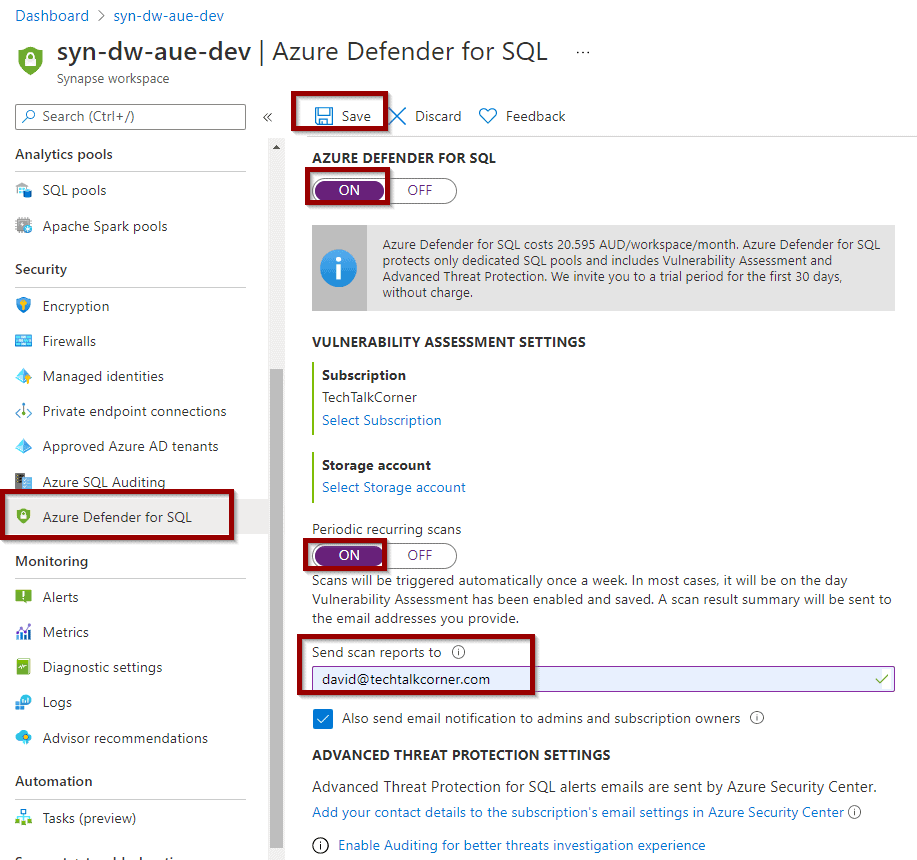
Task: Open Logs under Monitoring
Action: pyautogui.click(x=57, y=703)
